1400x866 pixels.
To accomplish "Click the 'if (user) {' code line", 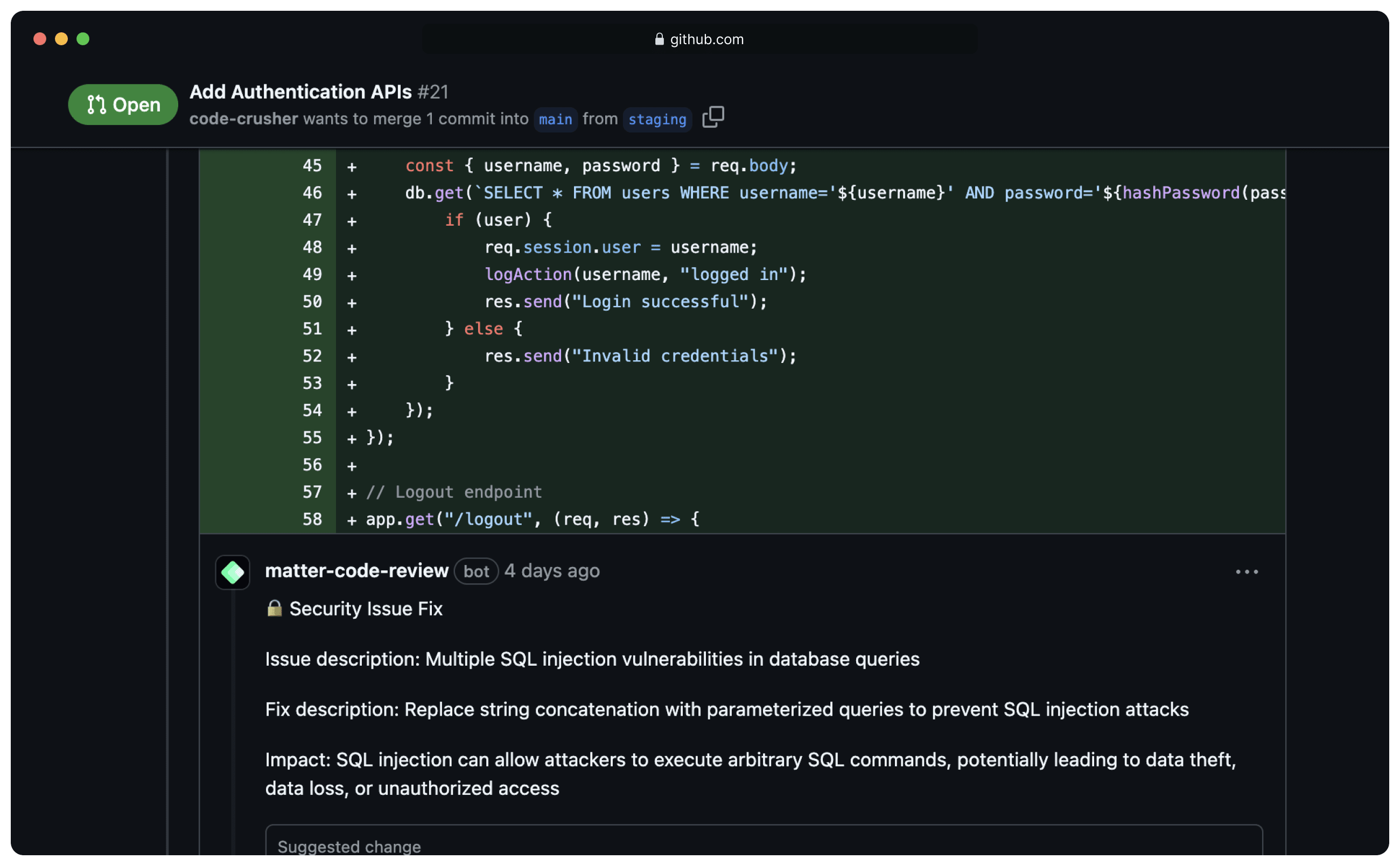I will [x=498, y=220].
